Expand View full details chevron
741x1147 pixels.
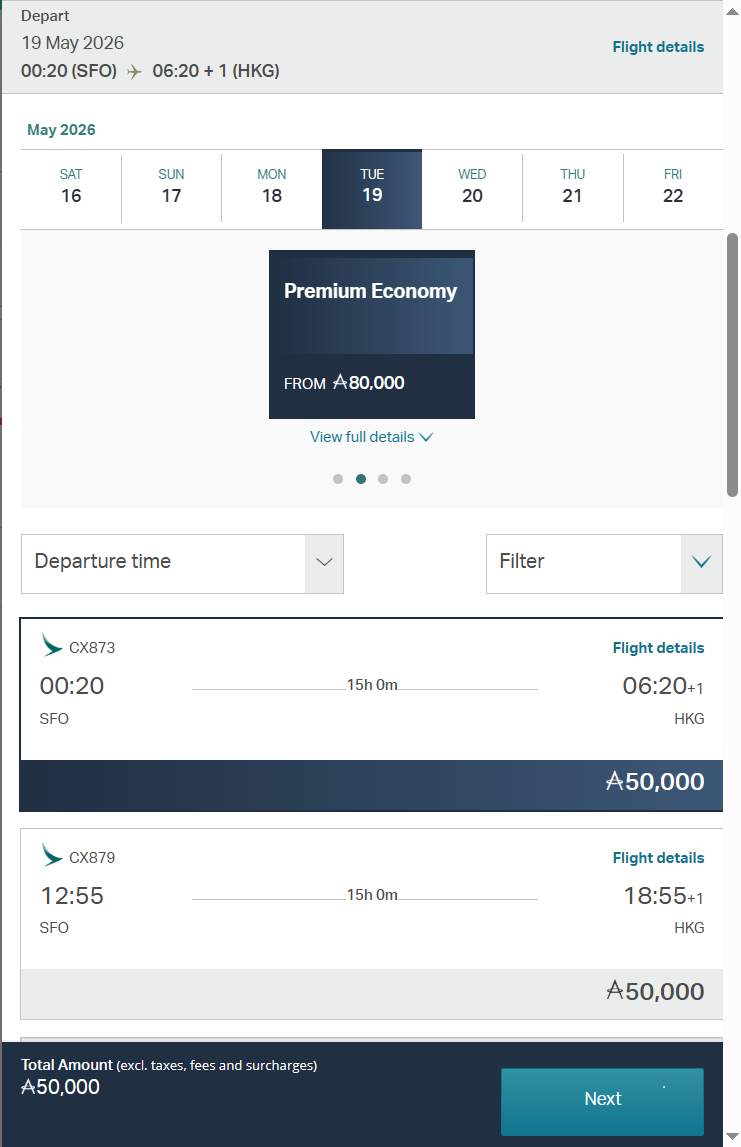[x=426, y=437]
